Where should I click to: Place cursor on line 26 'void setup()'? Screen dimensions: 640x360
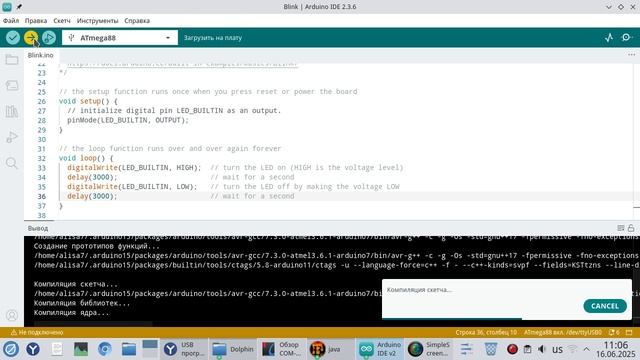(x=88, y=101)
